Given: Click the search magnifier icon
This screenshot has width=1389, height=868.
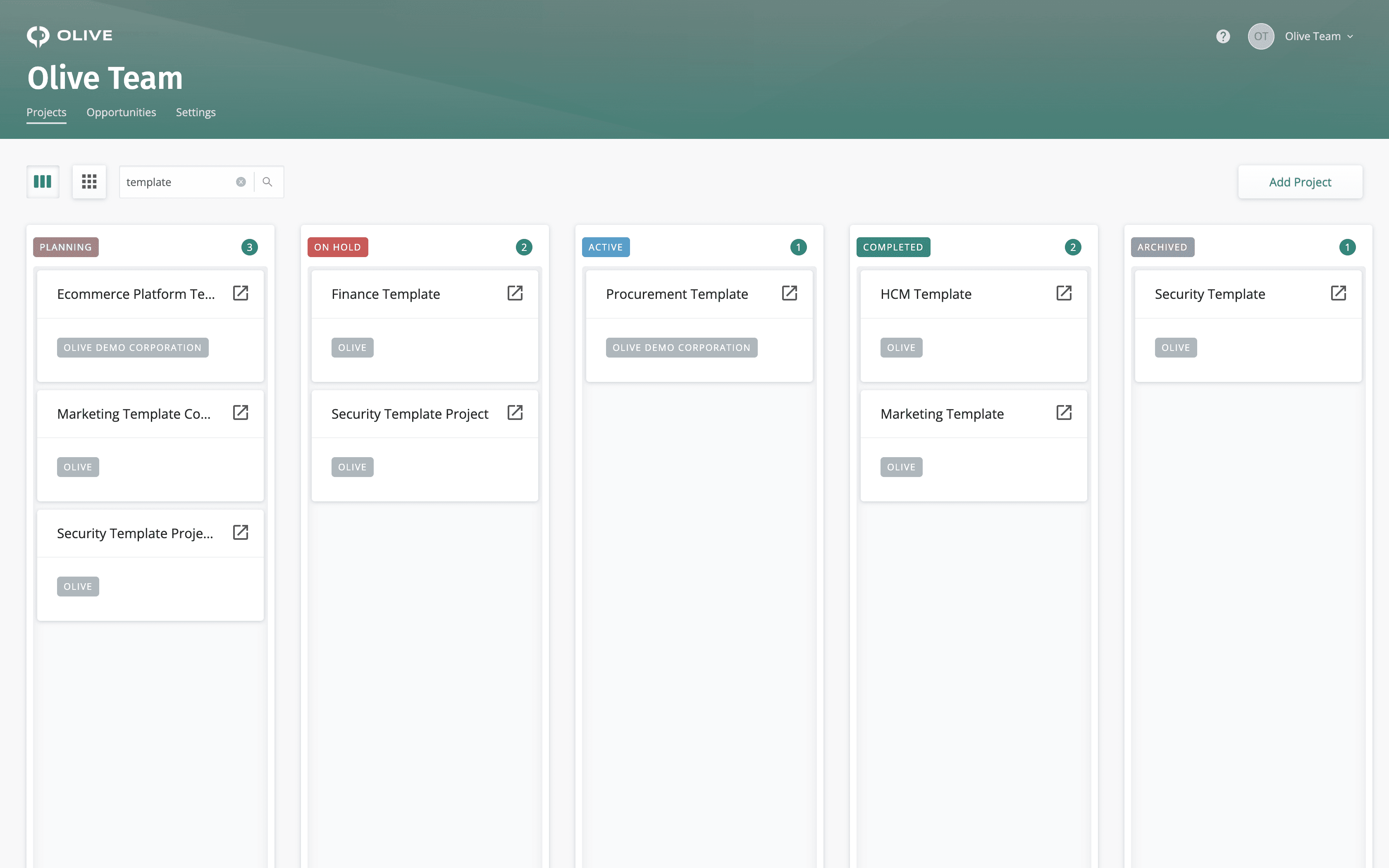Looking at the screenshot, I should pyautogui.click(x=267, y=182).
